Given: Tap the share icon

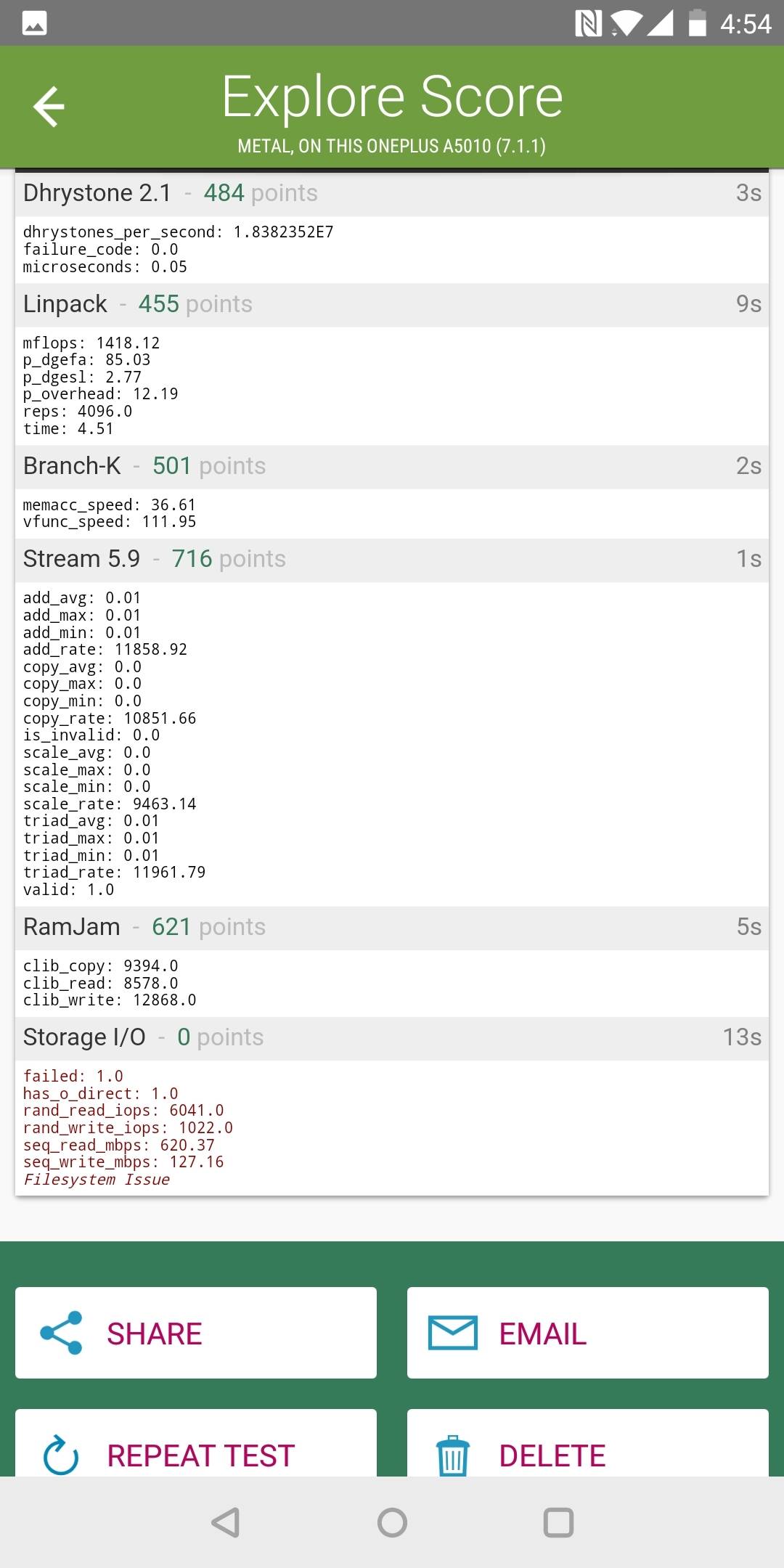Looking at the screenshot, I should point(62,1333).
